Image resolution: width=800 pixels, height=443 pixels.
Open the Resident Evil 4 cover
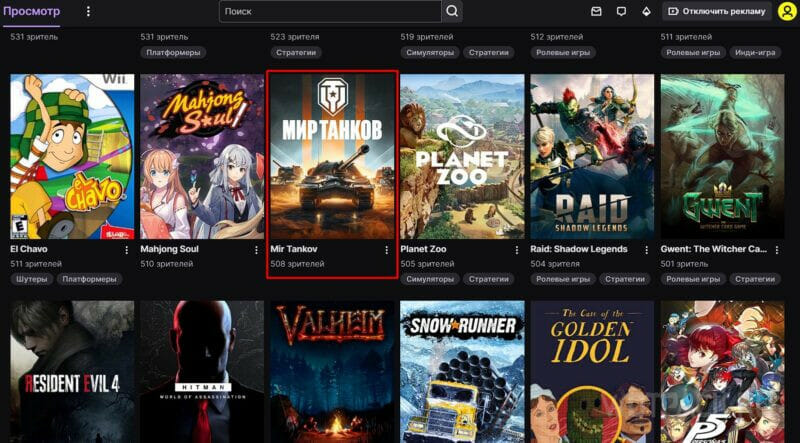pyautogui.click(x=72, y=371)
